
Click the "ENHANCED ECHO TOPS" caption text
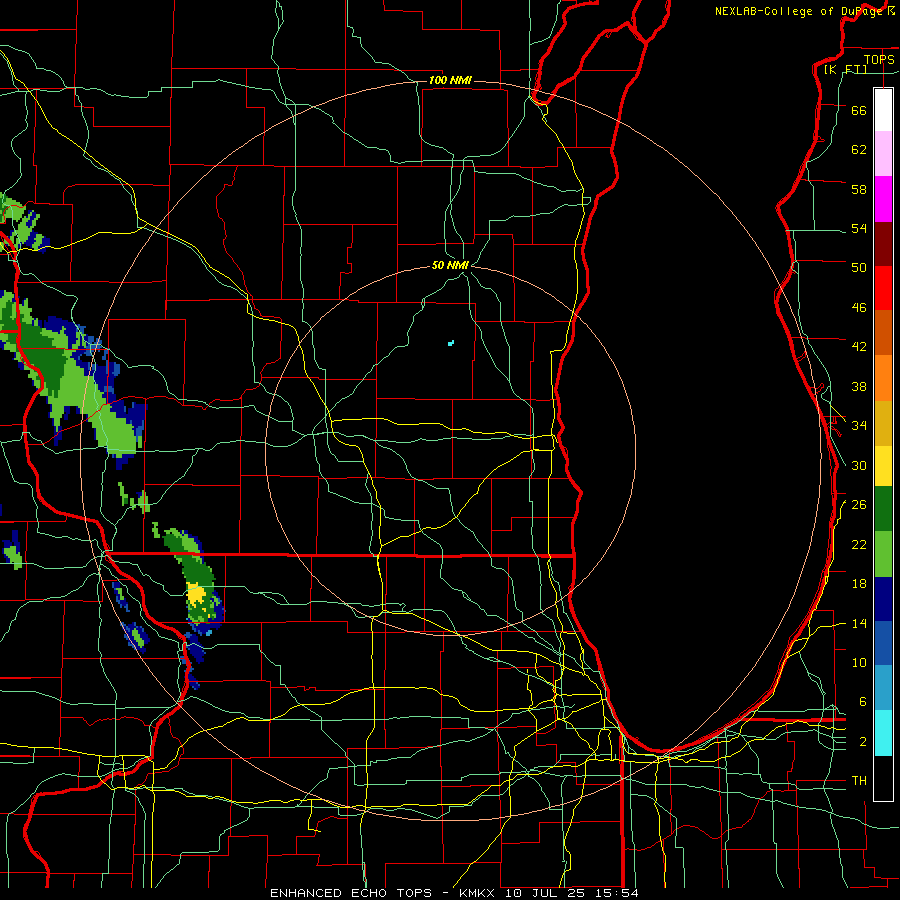pyautogui.click(x=351, y=893)
